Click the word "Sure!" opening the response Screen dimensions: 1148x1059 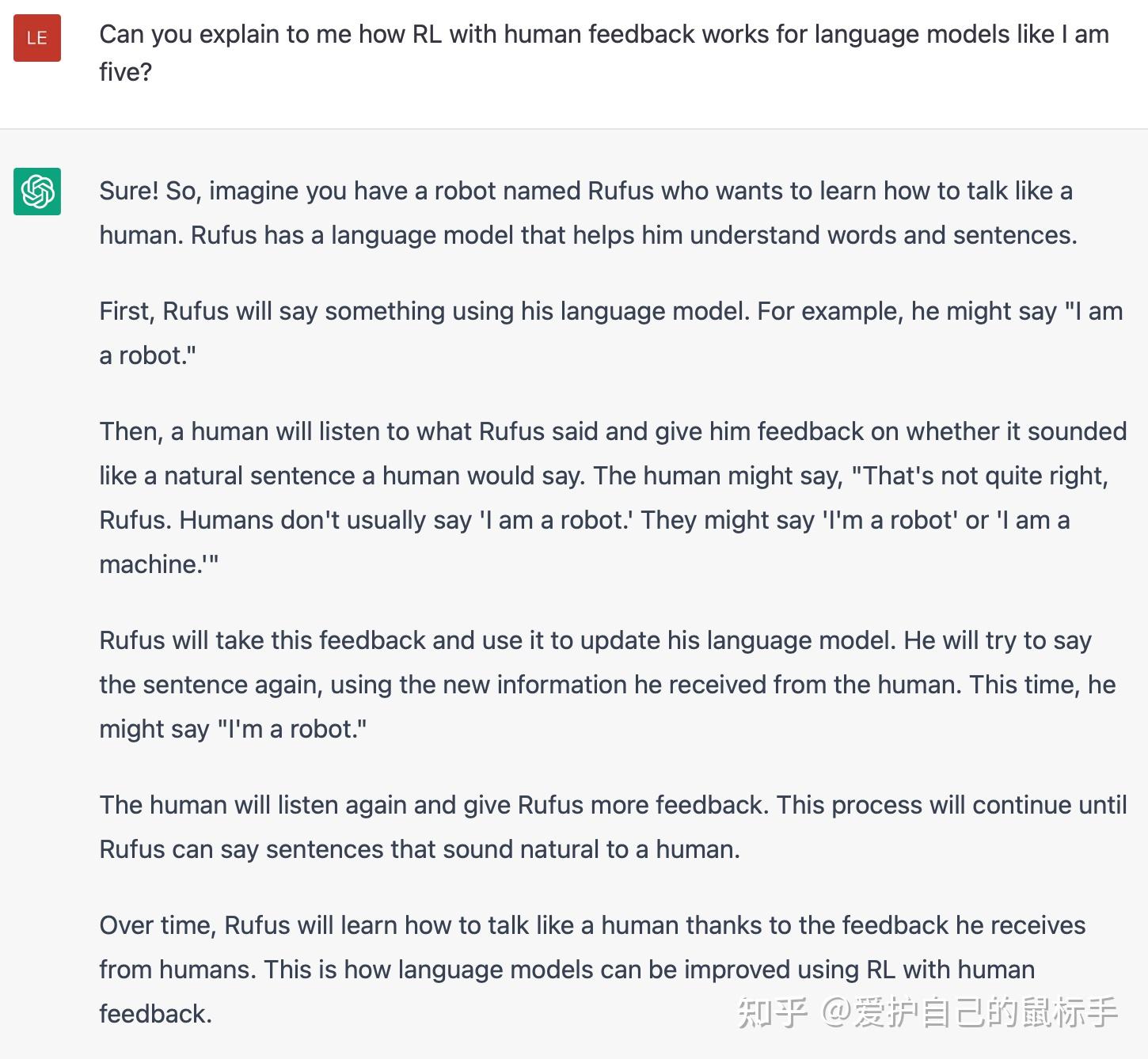129,191
